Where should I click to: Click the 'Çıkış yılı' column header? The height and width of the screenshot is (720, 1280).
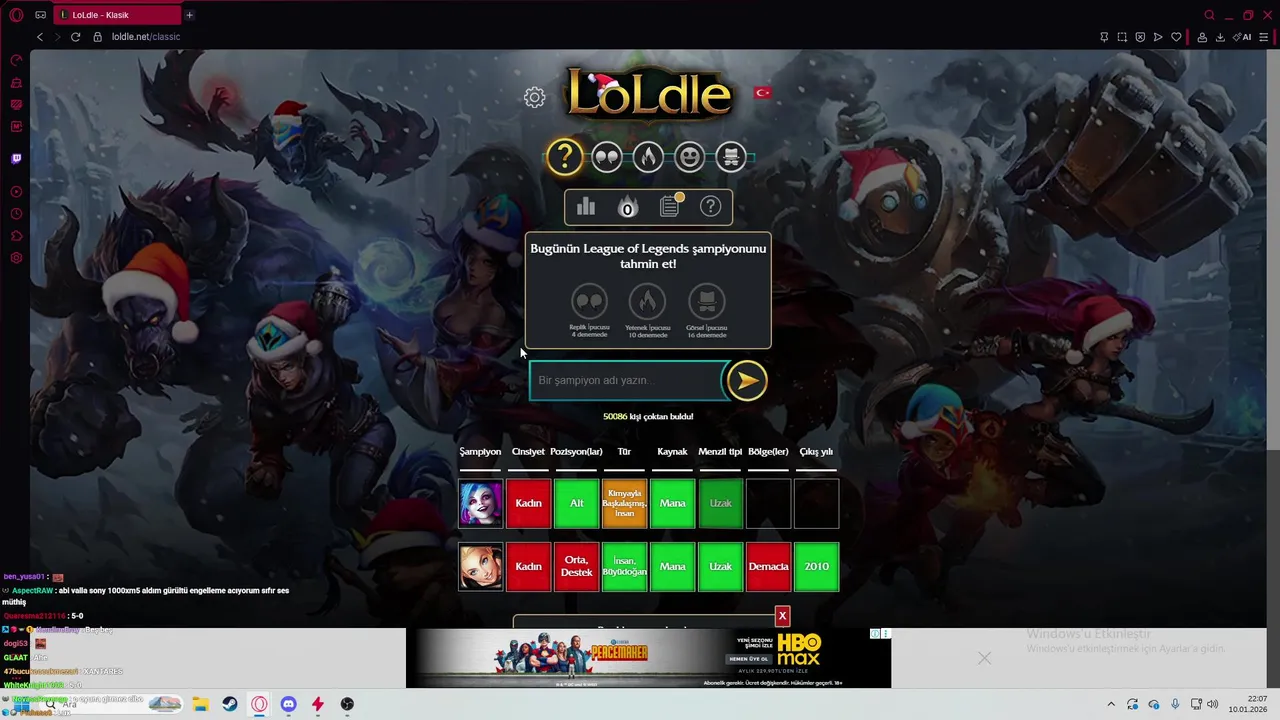pyautogui.click(x=816, y=452)
